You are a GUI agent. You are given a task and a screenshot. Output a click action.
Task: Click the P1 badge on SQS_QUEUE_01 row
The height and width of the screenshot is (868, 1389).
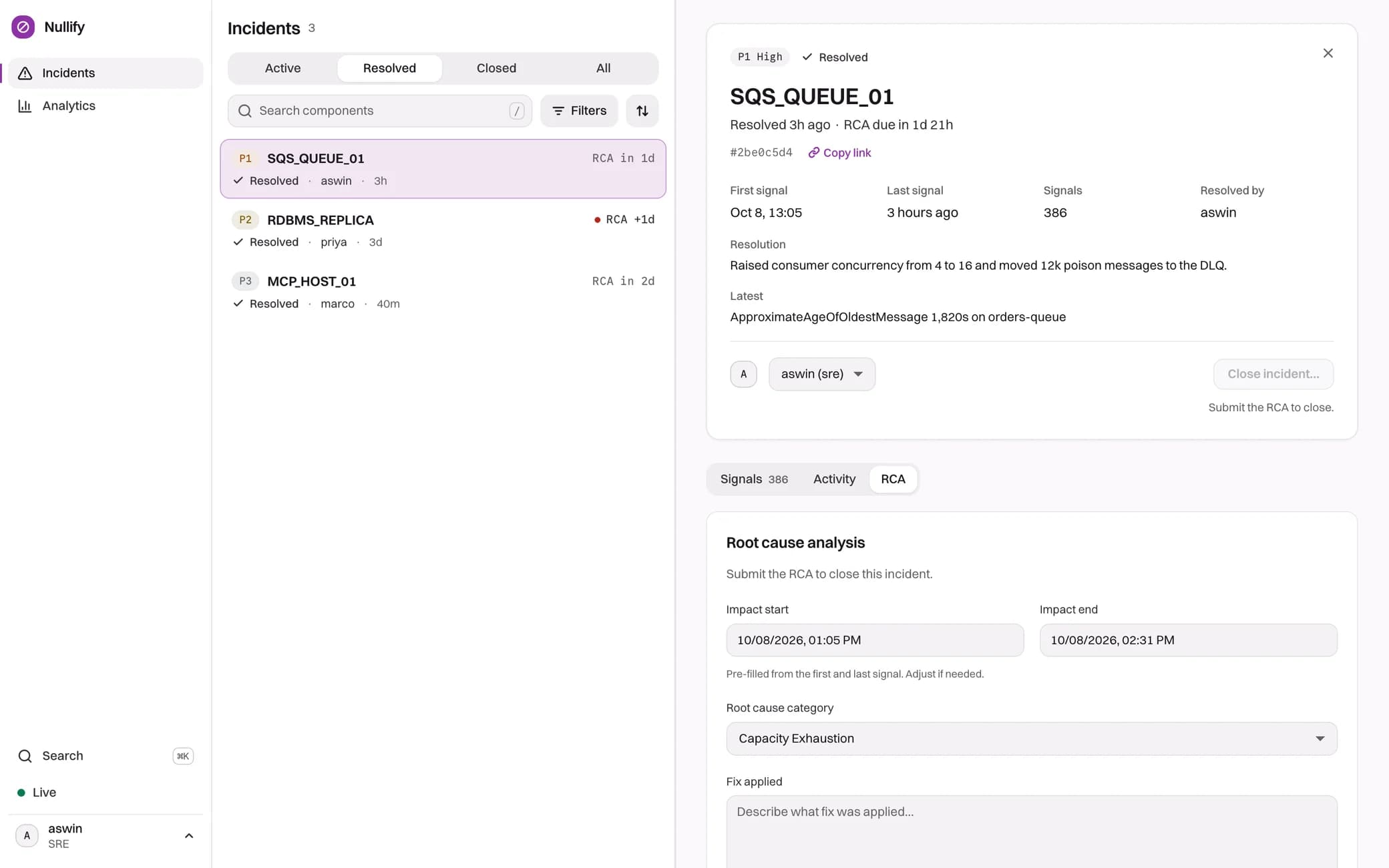coord(245,158)
